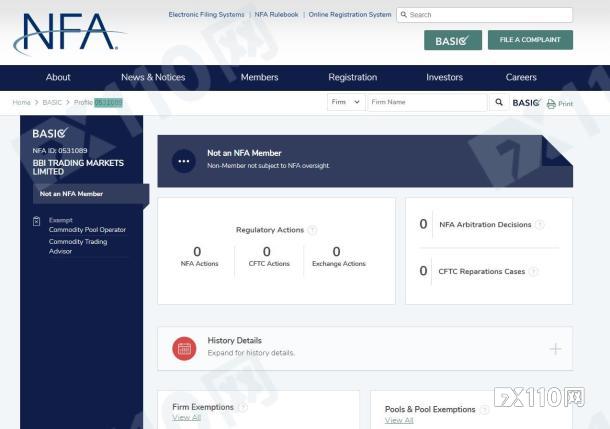Click the printer icon next to Print

551,104
